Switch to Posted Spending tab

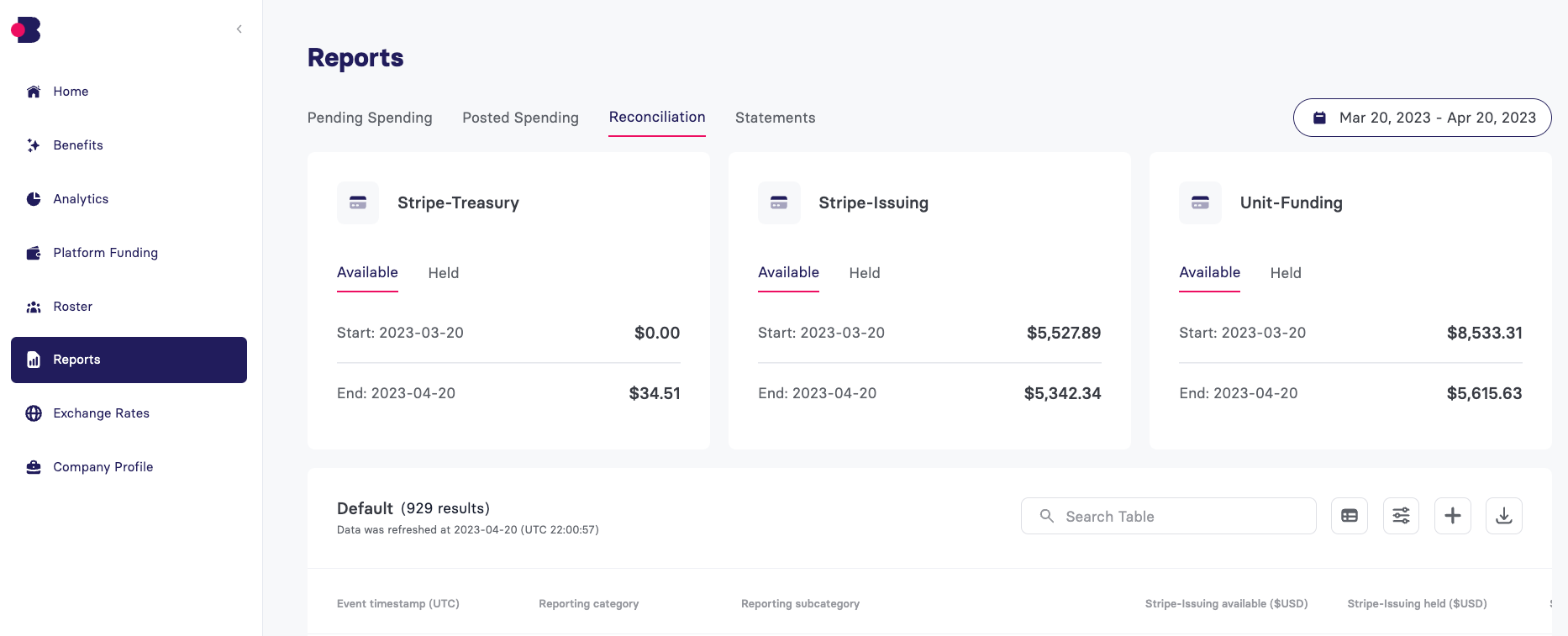(x=520, y=118)
